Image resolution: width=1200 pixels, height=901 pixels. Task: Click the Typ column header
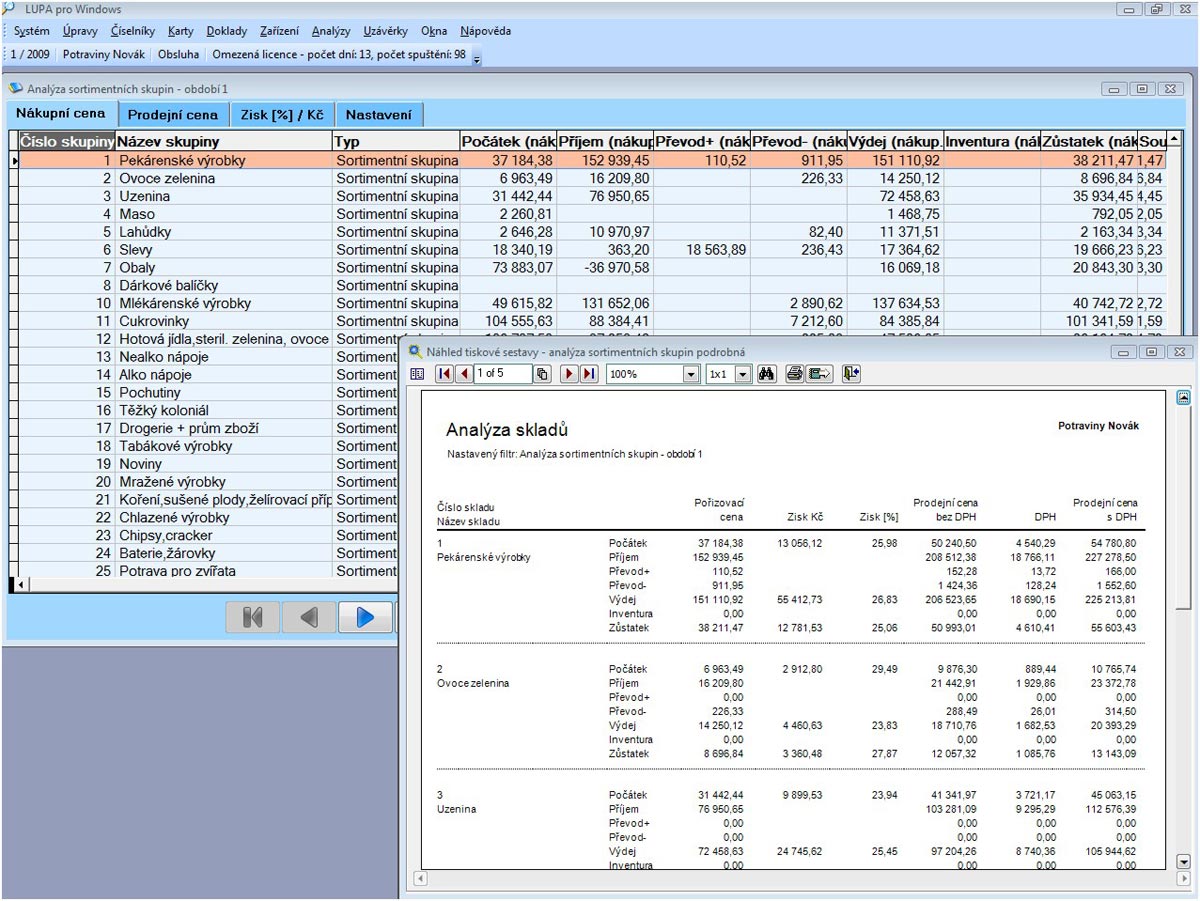[x=395, y=141]
